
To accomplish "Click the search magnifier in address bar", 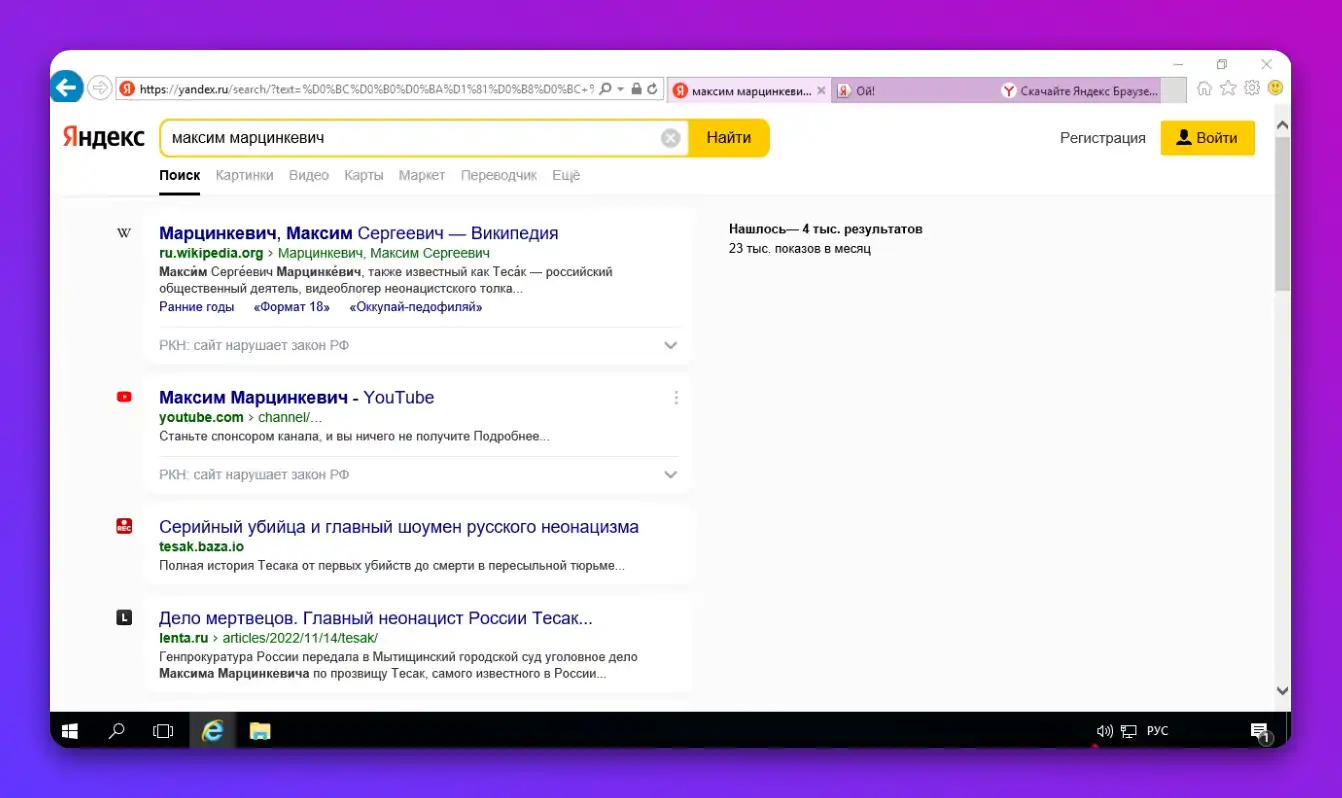I will tap(604, 89).
